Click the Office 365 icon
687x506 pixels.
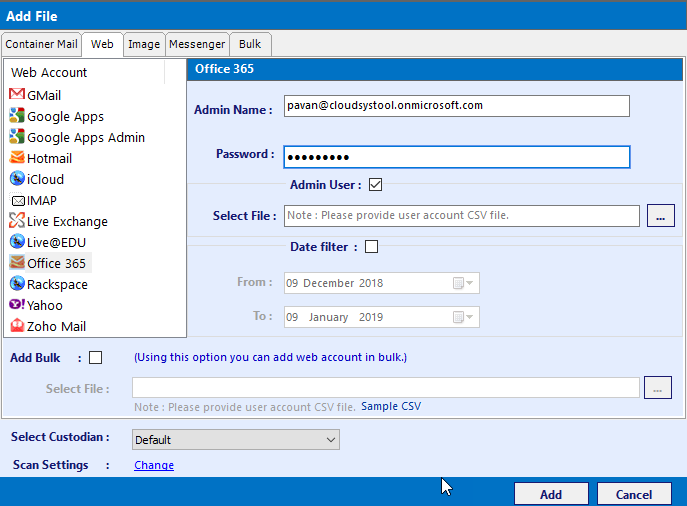[17, 262]
